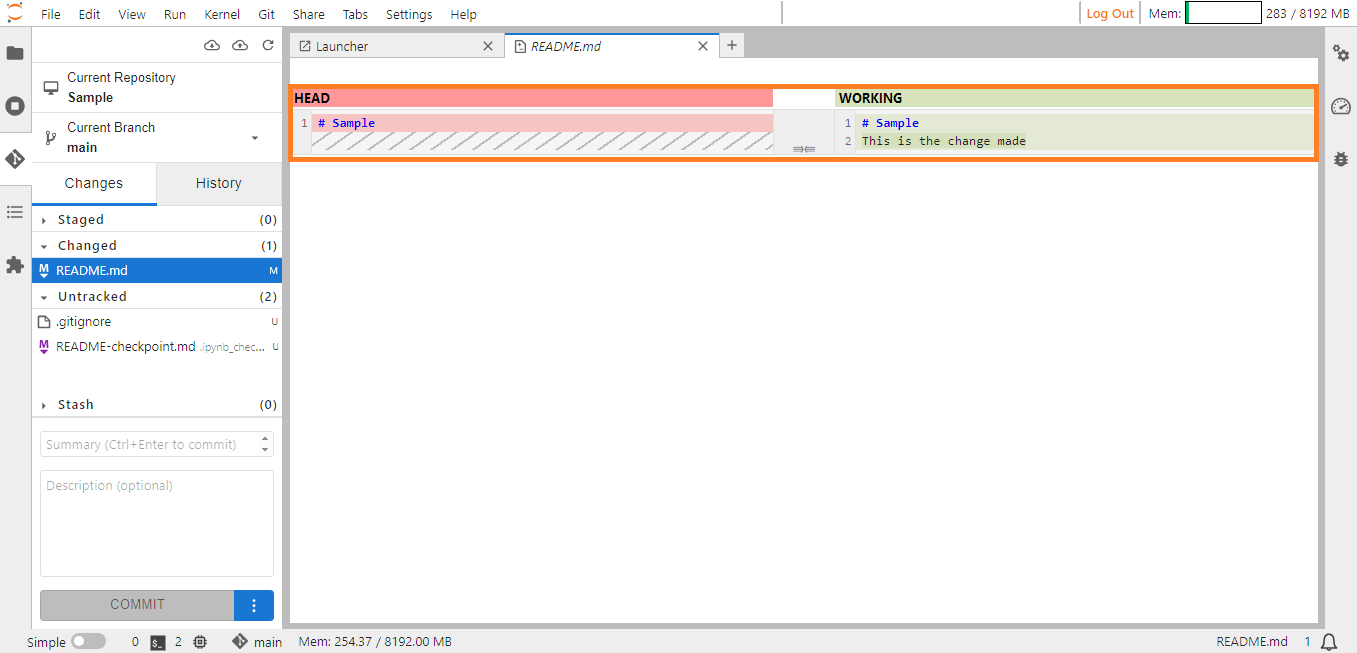Select README.md in Changed list
1357x653 pixels.
157,271
